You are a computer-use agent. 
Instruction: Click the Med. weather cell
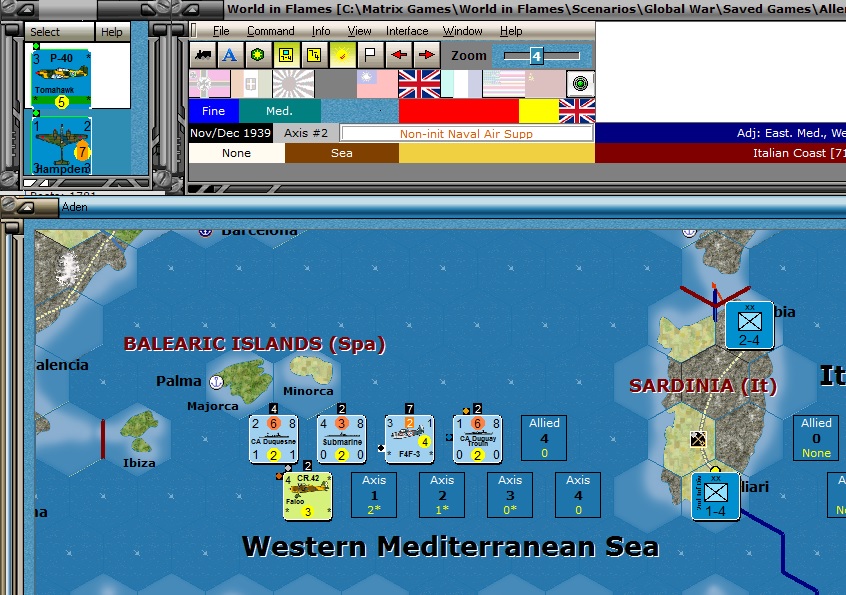pyautogui.click(x=279, y=111)
